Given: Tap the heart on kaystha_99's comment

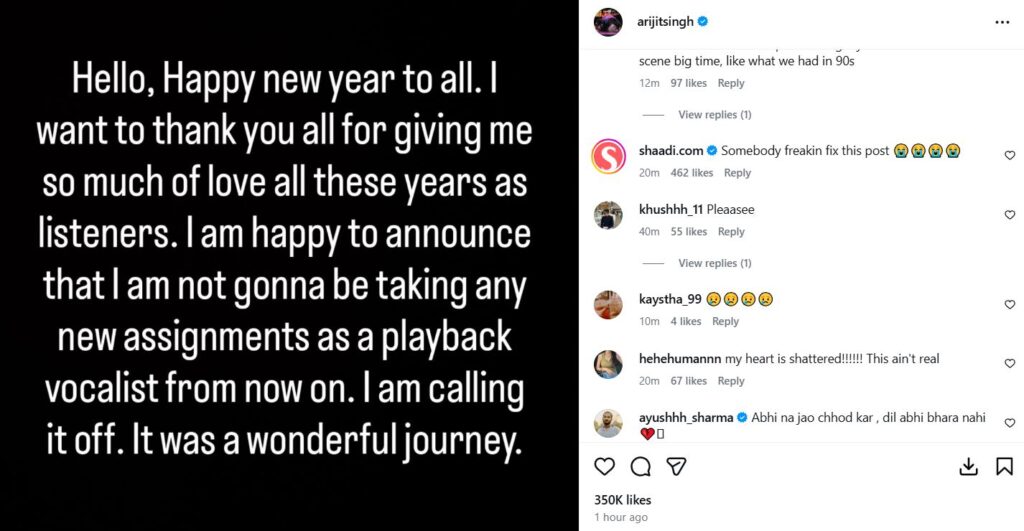Looking at the screenshot, I should coord(1009,304).
